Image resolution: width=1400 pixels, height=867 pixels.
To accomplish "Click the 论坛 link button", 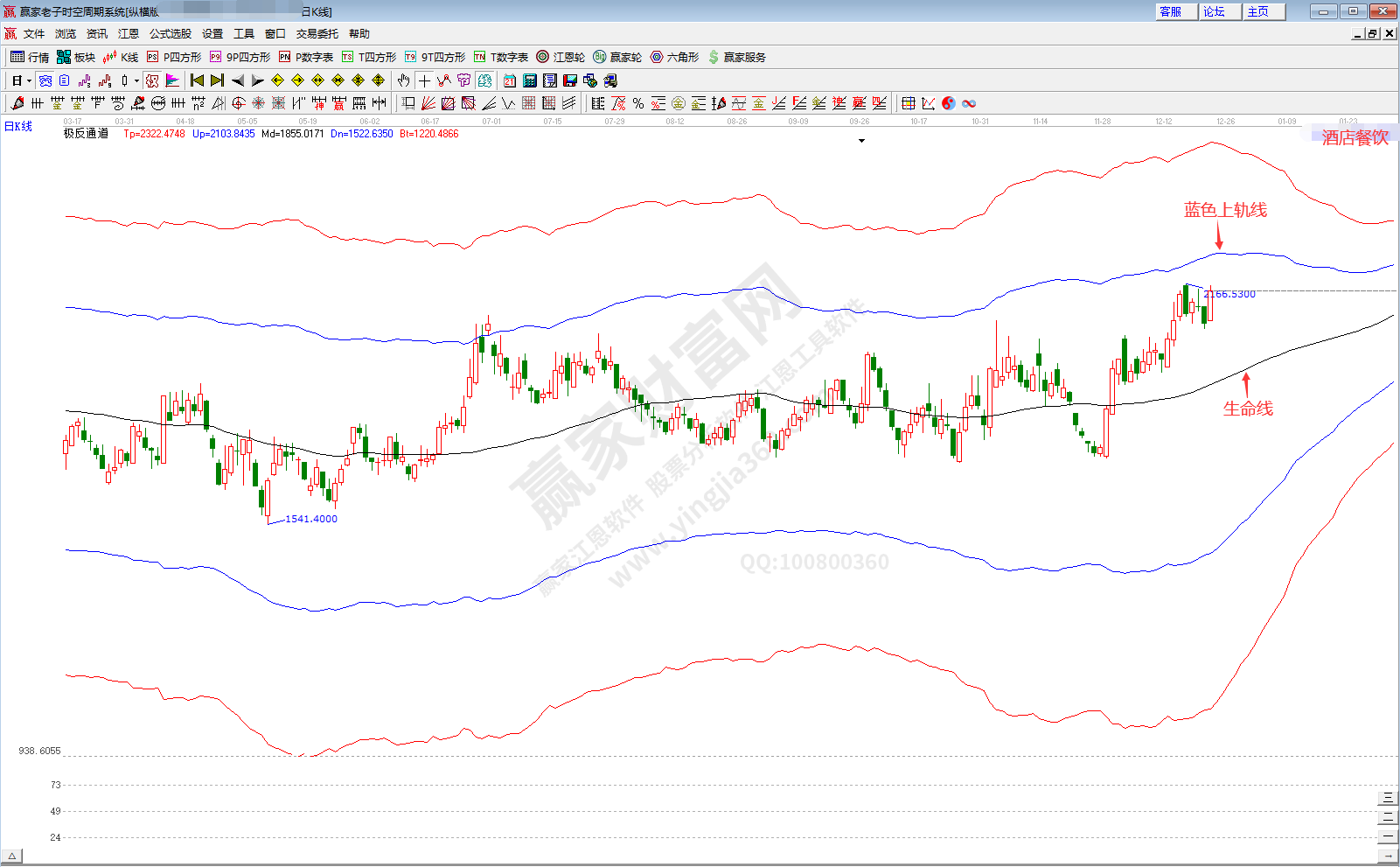I will 1214,11.
